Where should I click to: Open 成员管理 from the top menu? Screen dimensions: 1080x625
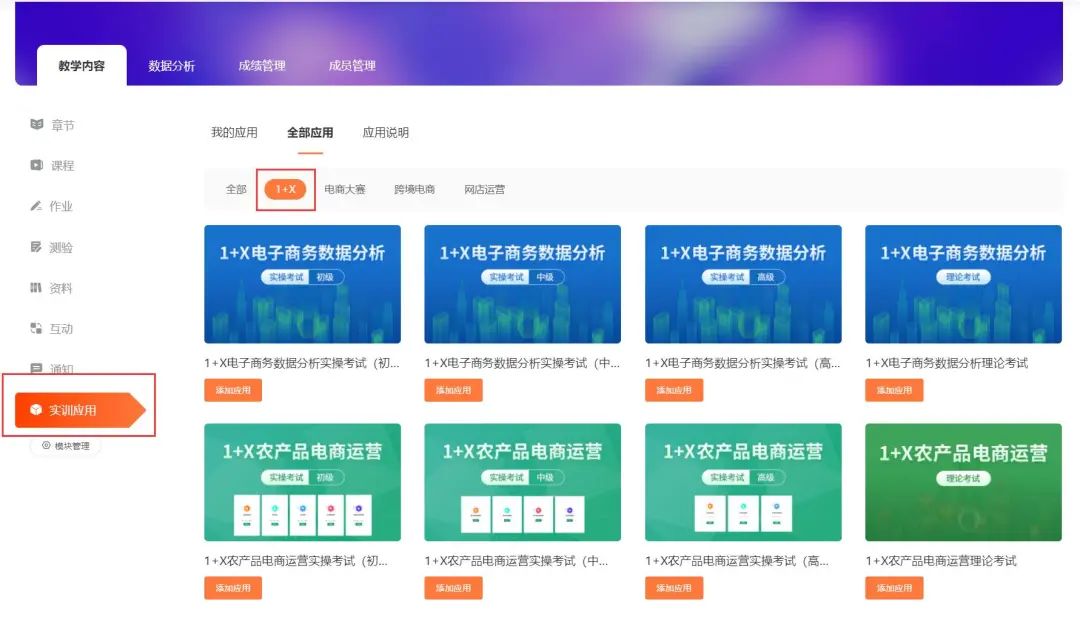click(x=352, y=65)
